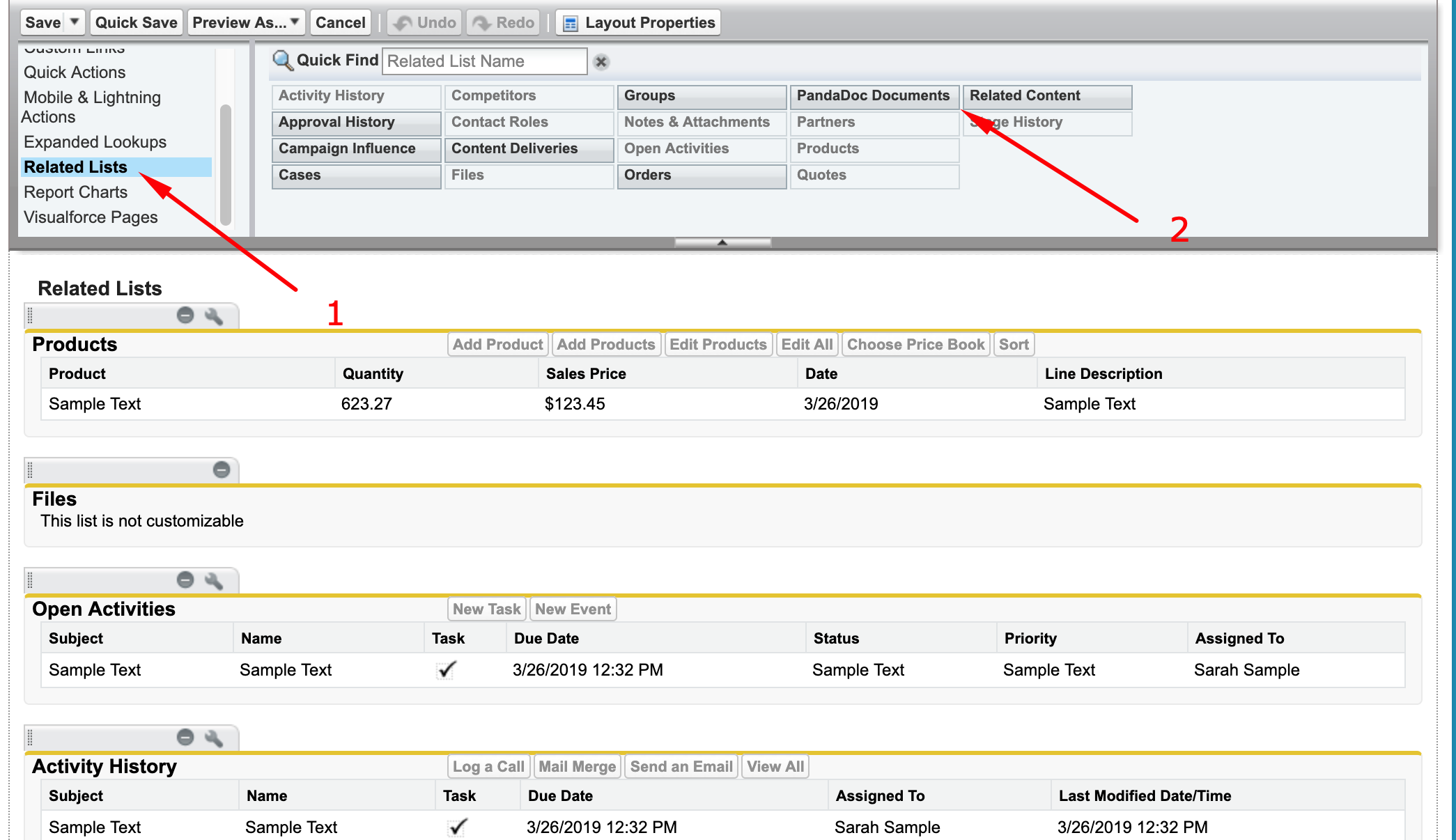Viewport: 1456px width, 840px height.
Task: Open Open Activities wrench properties
Action: pos(214,580)
